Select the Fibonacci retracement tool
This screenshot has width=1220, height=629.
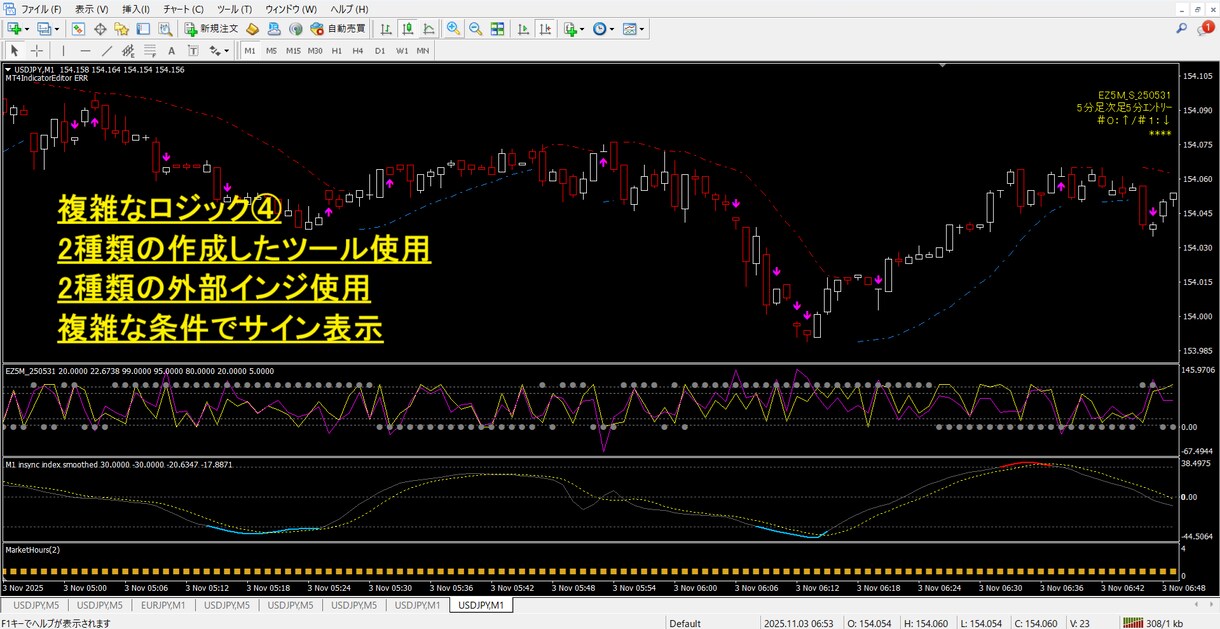tap(150, 50)
